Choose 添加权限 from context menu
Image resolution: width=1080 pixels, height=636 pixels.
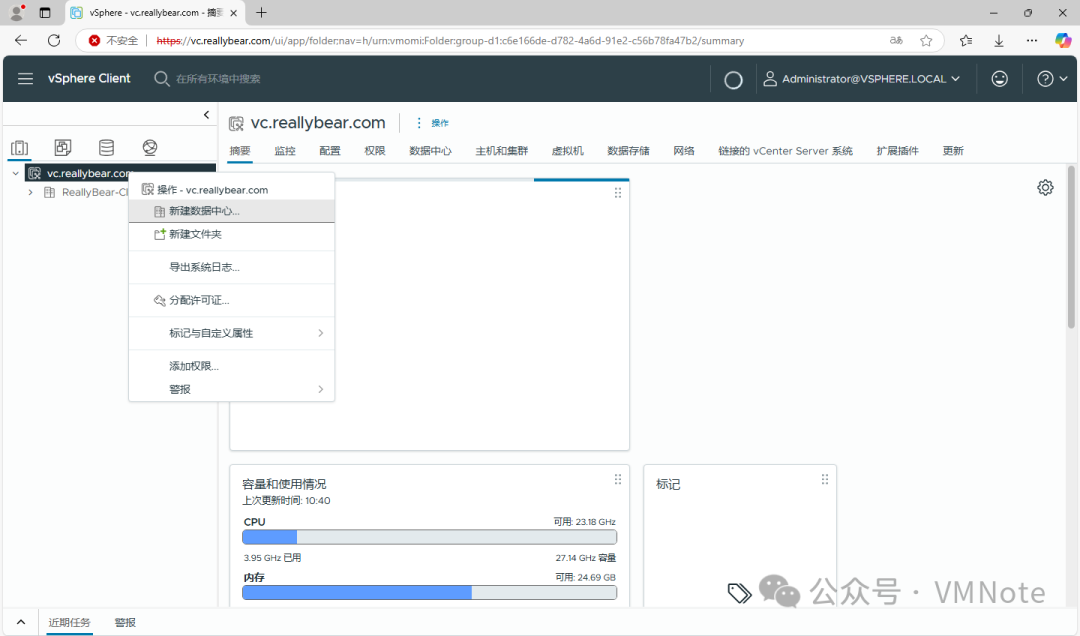pos(231,366)
